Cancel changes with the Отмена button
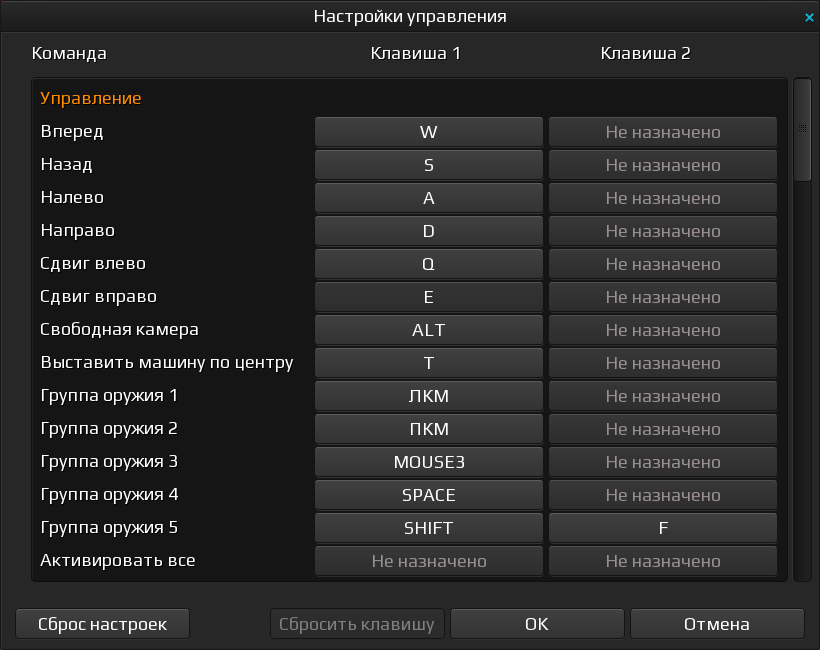 [717, 623]
